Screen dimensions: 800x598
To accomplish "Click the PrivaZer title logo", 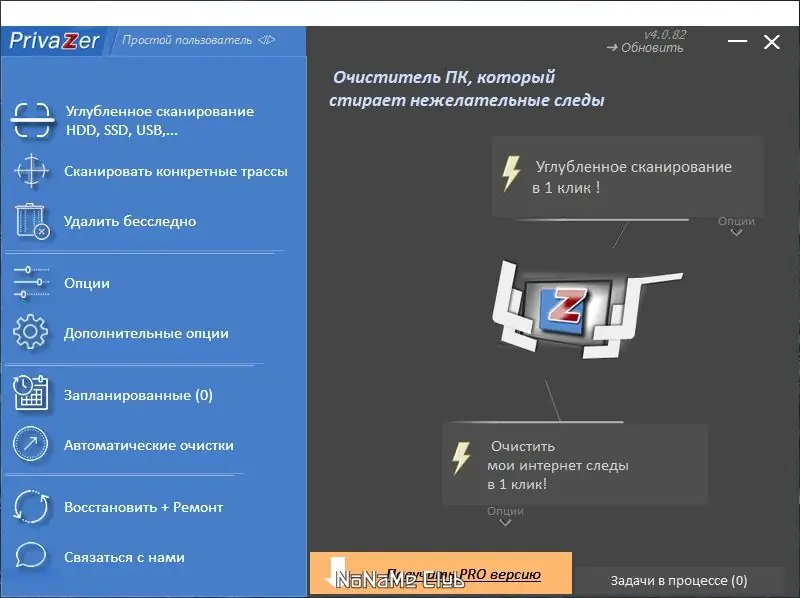I will click(54, 41).
